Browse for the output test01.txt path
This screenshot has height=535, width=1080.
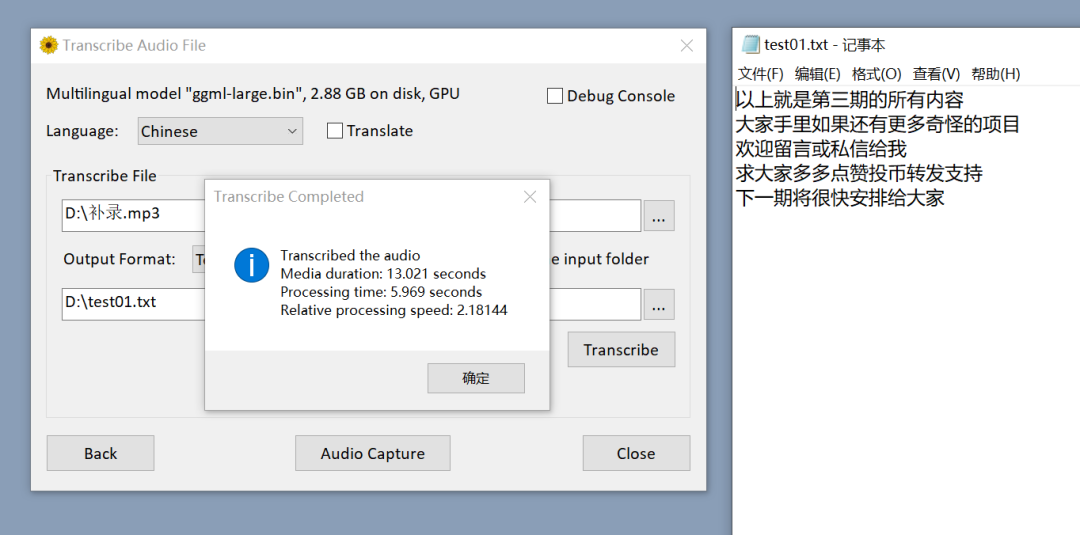pyautogui.click(x=658, y=305)
